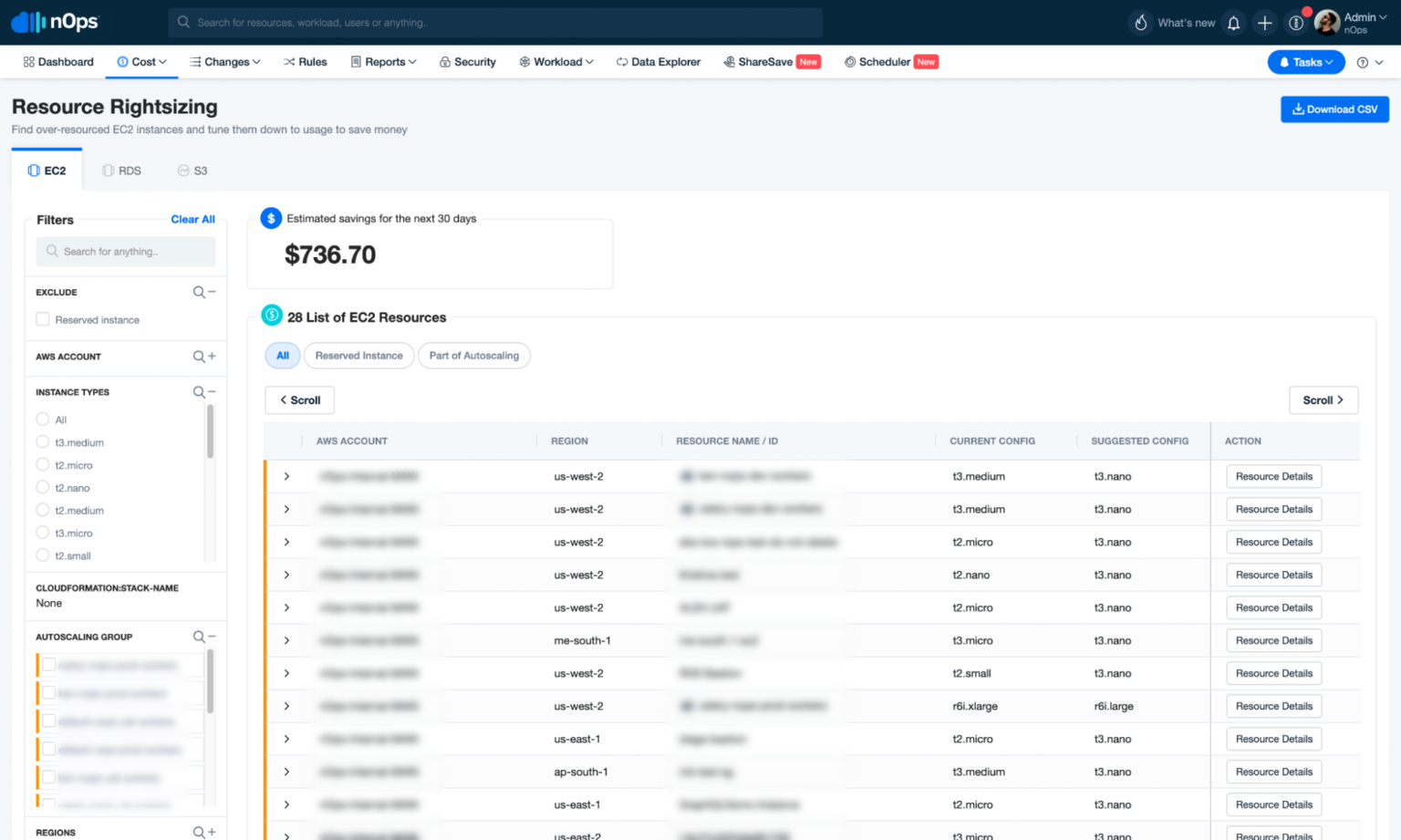Switch to the RDS tab

[121, 170]
